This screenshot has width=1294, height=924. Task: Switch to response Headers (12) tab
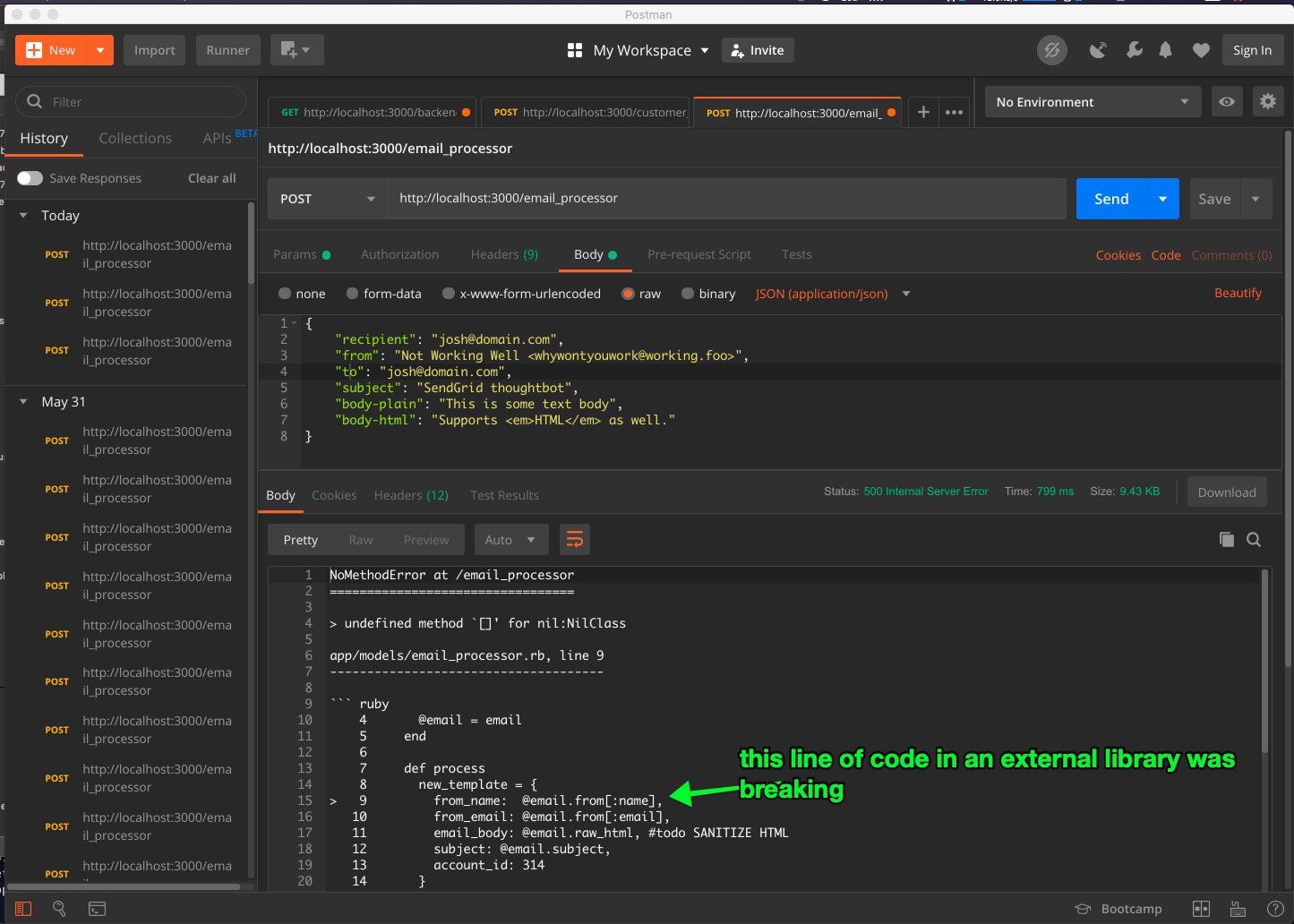point(411,495)
